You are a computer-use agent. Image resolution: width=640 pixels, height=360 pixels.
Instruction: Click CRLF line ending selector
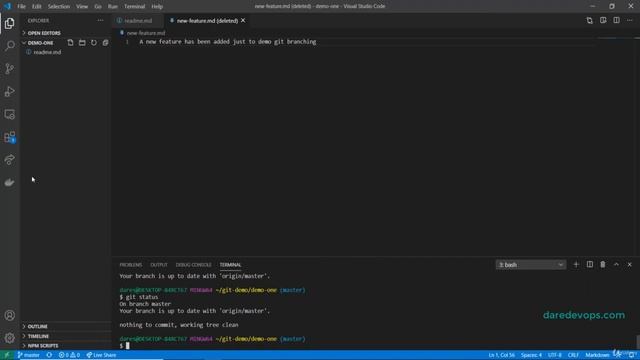coord(573,355)
